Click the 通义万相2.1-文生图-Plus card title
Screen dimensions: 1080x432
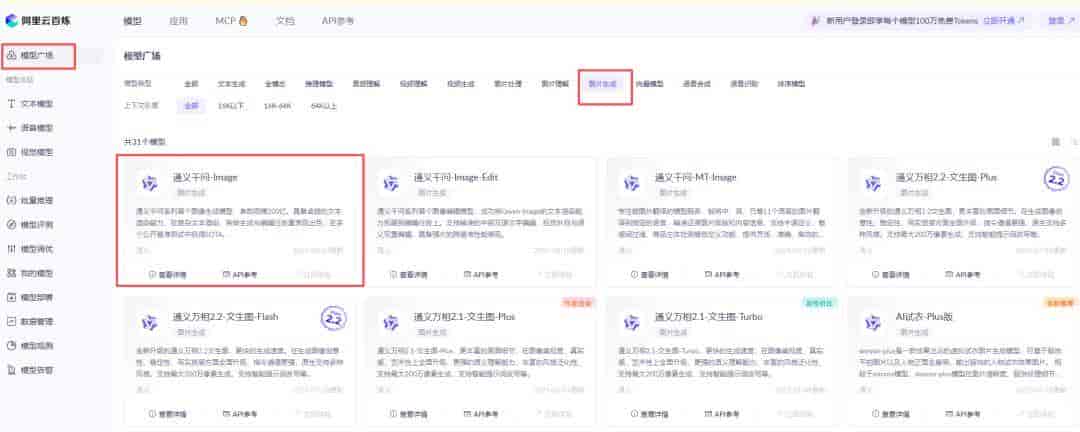tap(464, 317)
